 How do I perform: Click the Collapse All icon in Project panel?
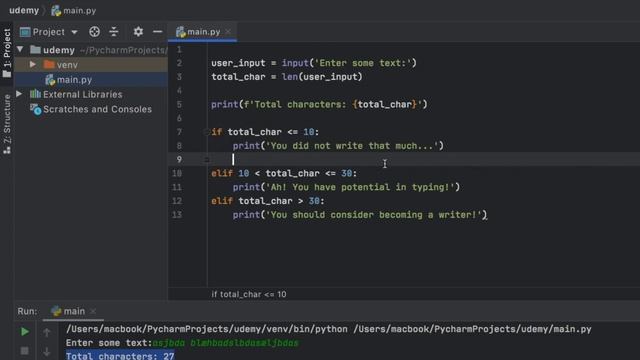tap(113, 32)
